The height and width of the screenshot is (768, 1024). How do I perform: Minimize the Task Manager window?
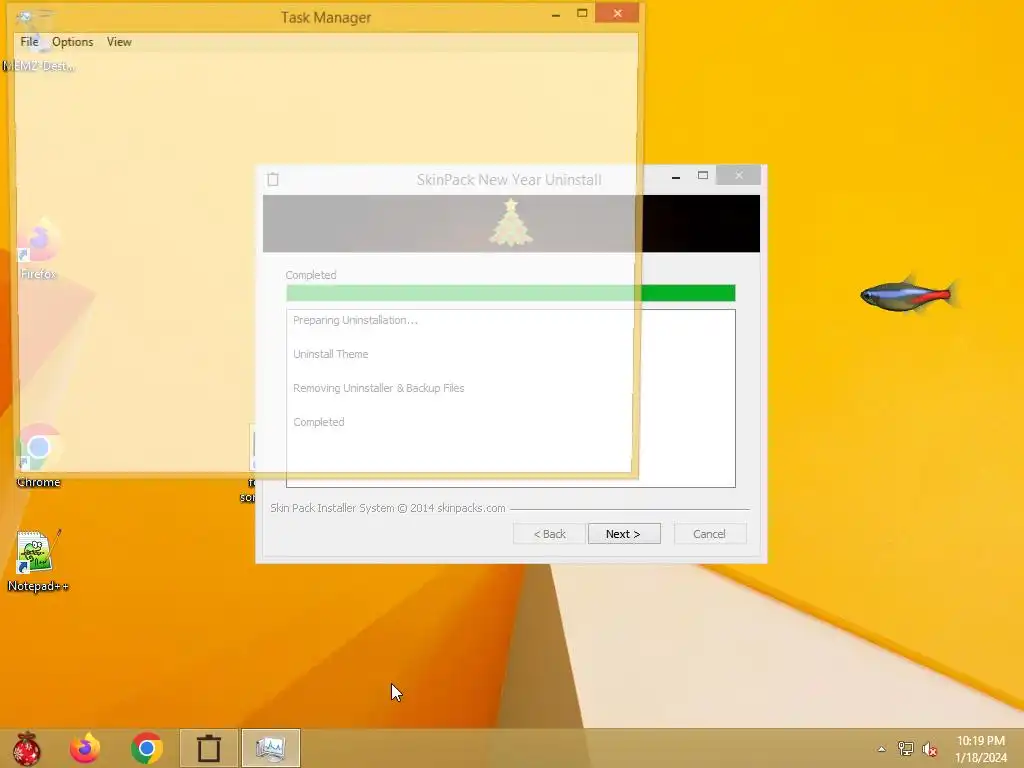click(556, 14)
